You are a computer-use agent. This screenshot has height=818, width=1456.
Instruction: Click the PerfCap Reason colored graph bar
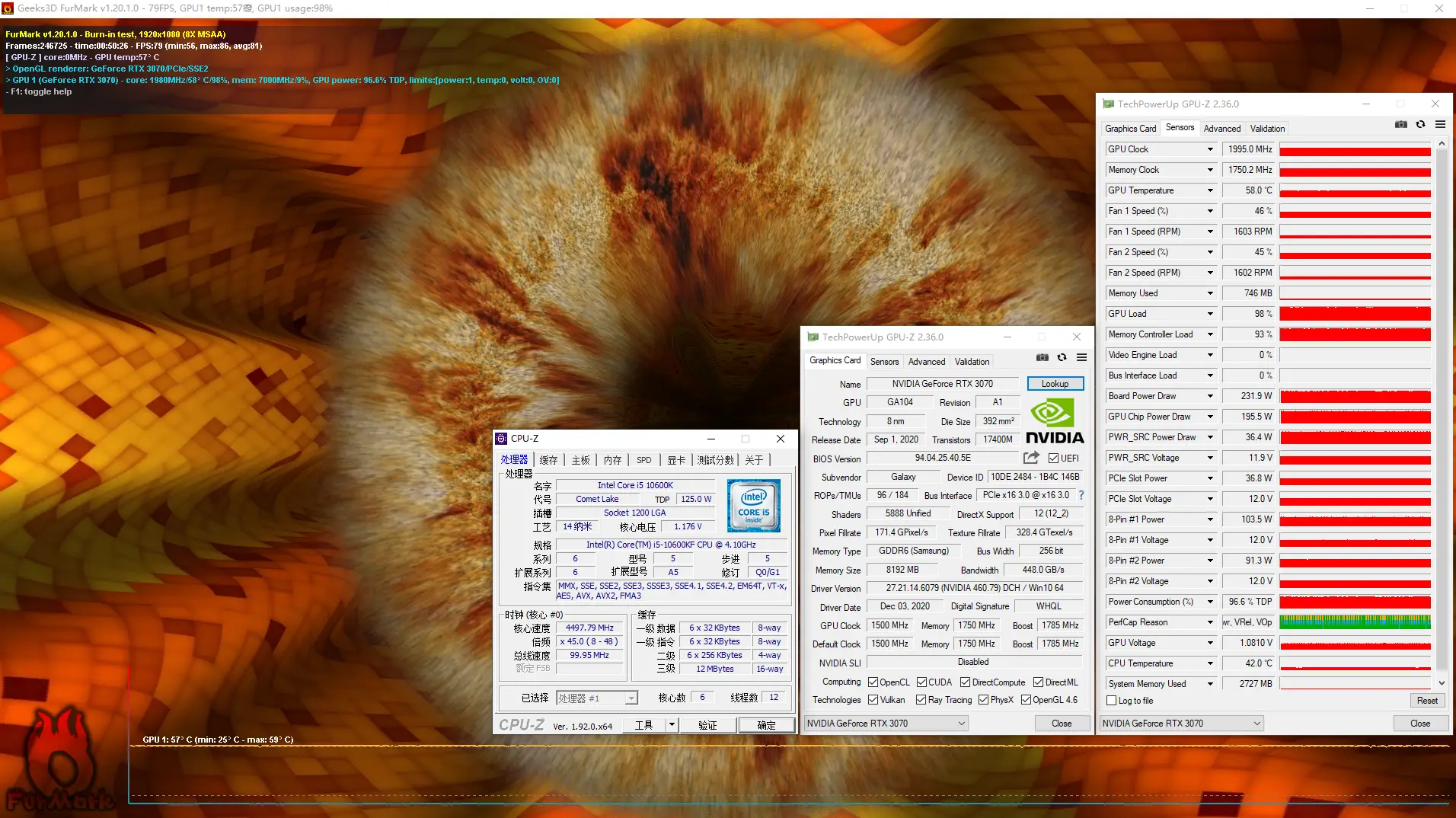click(x=1355, y=622)
